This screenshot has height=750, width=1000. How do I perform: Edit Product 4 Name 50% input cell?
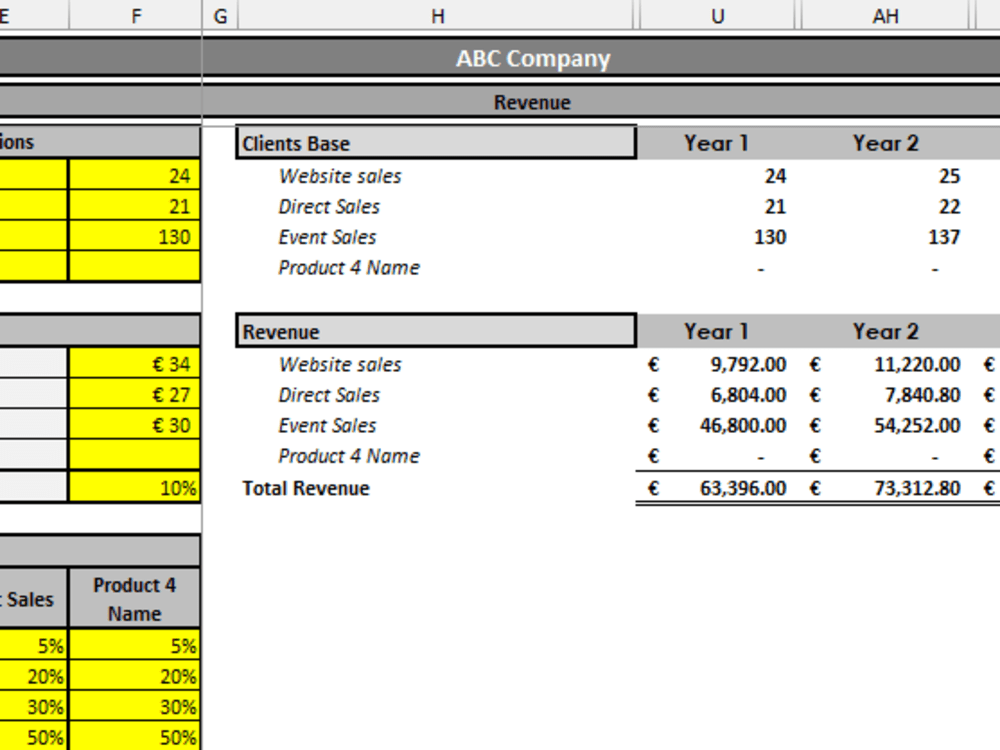(x=134, y=737)
